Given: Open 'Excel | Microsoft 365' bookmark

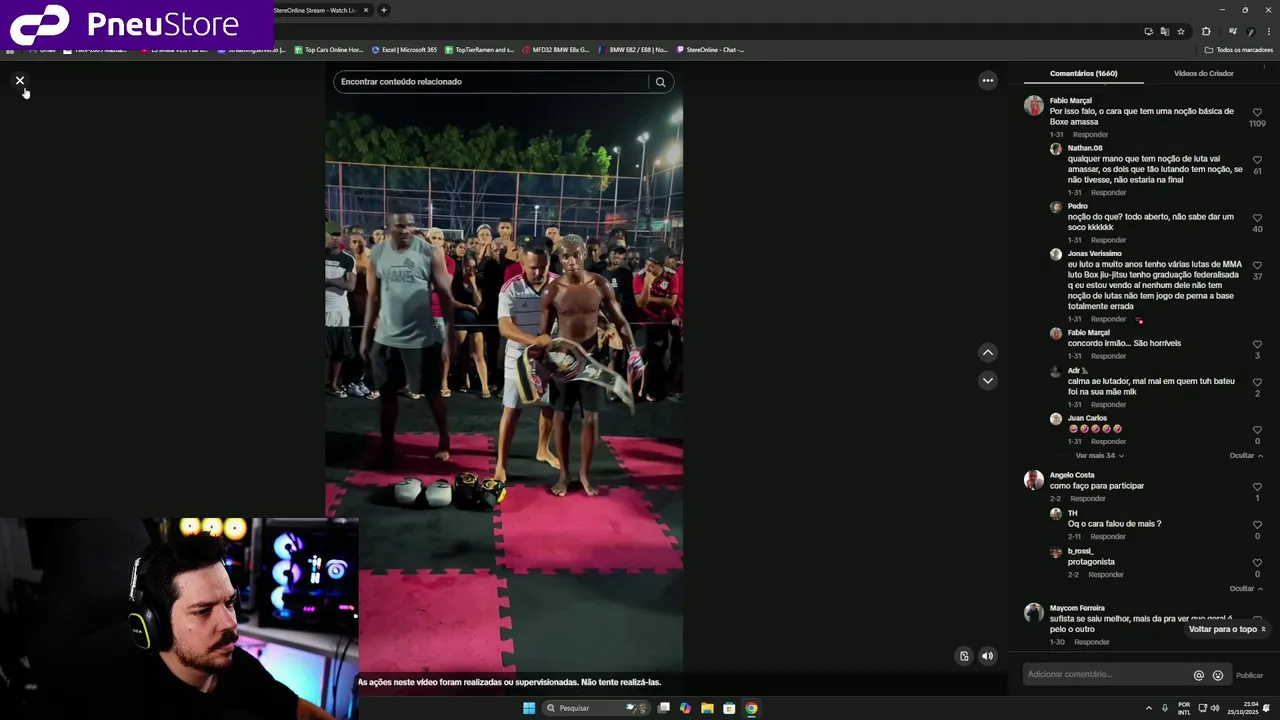Looking at the screenshot, I should point(404,50).
